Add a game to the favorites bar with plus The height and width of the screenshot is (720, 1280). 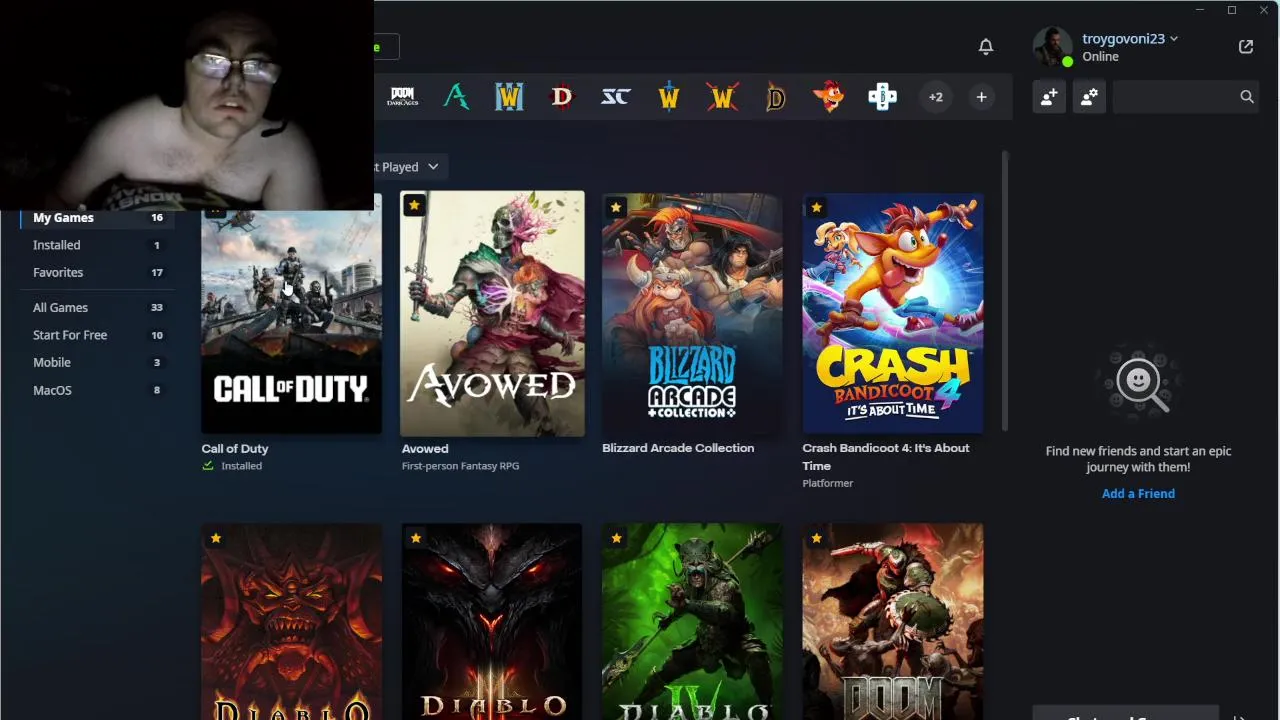pos(982,97)
